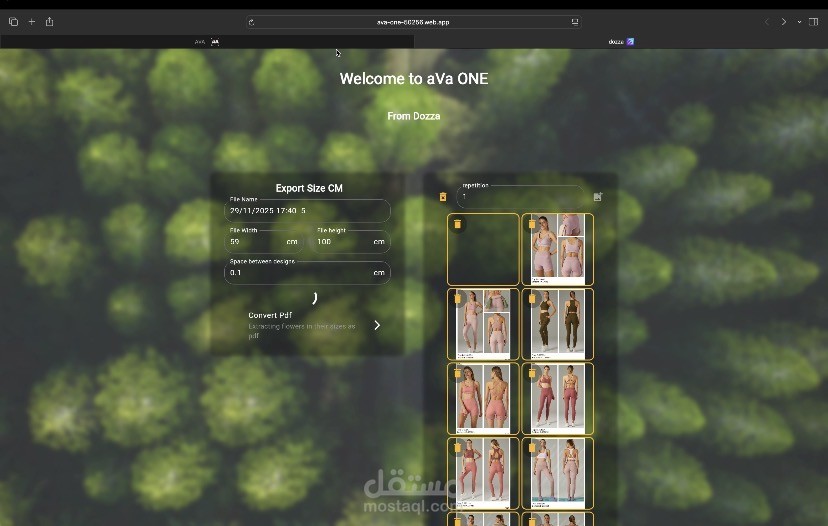Image resolution: width=828 pixels, height=526 pixels.
Task: Delete the light pink leggings card via trash icon
Action: [x=457, y=298]
